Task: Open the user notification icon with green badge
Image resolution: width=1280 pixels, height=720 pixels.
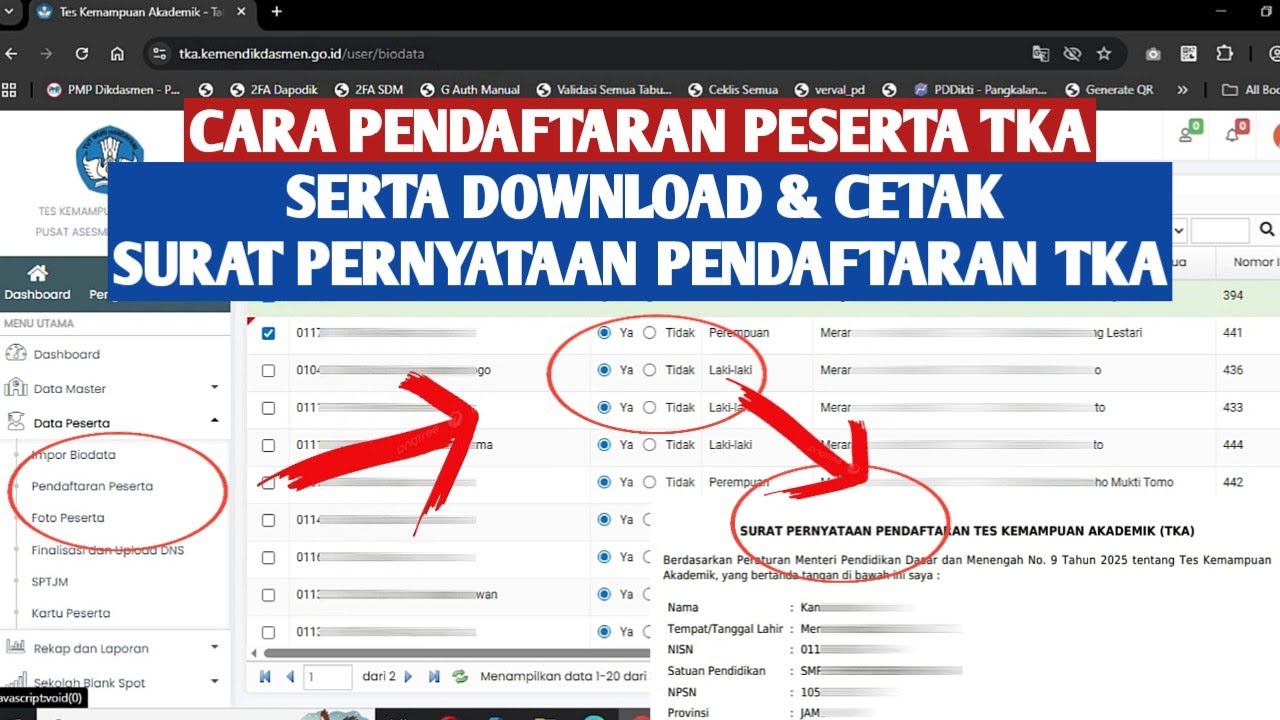Action: (1189, 133)
